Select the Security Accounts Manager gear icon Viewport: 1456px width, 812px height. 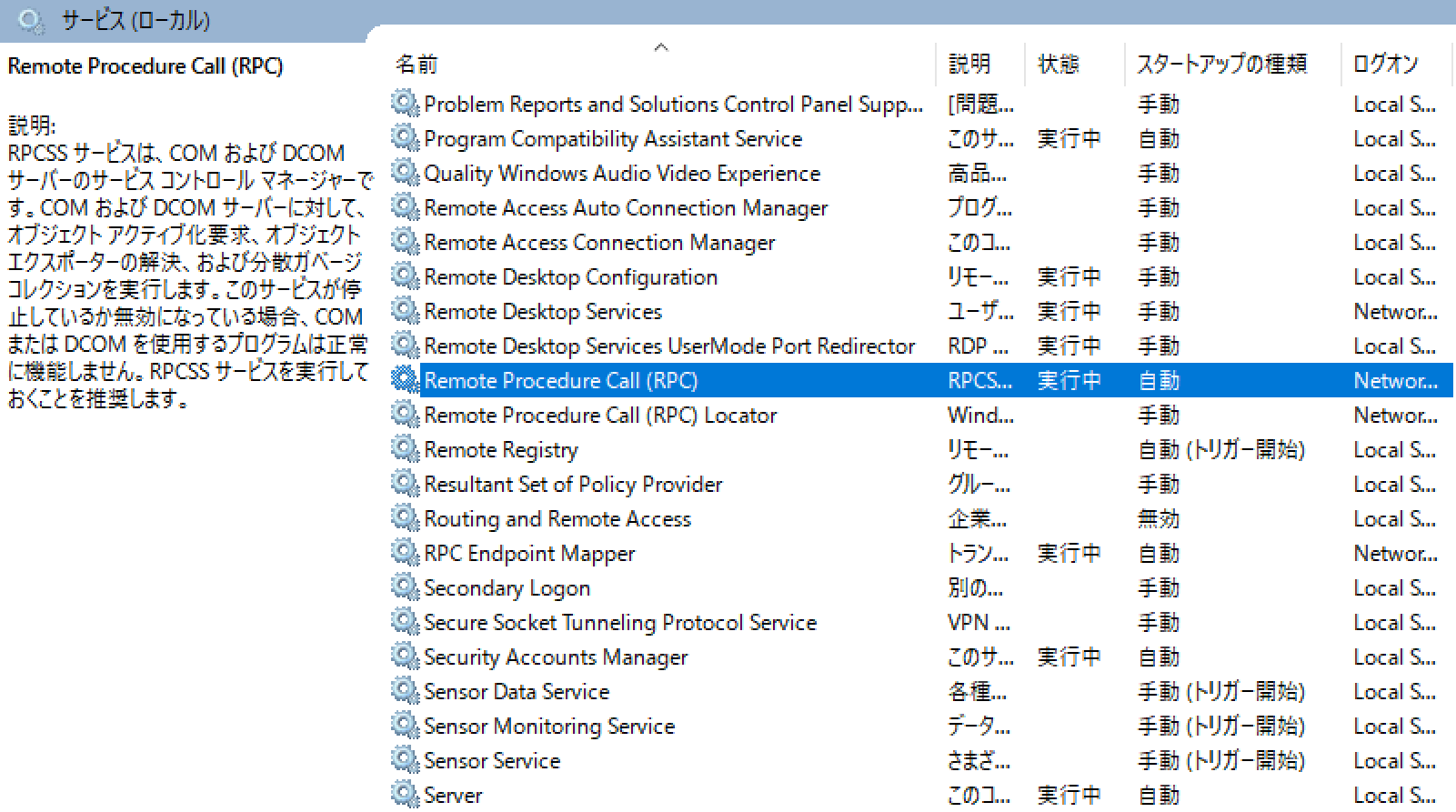(405, 657)
